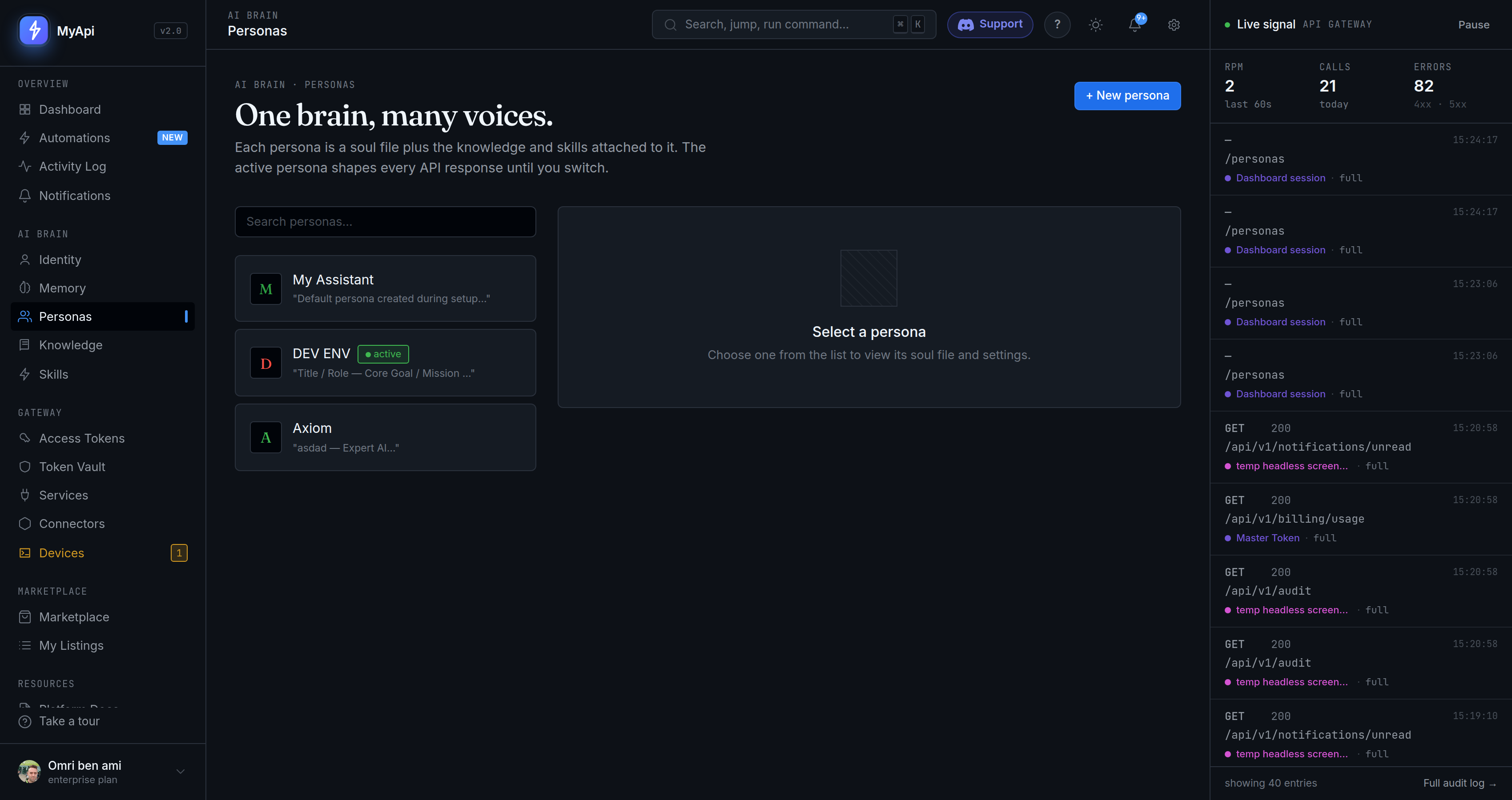Click the Live signal status label
Screen dimensions: 1512x800
click(x=1266, y=24)
